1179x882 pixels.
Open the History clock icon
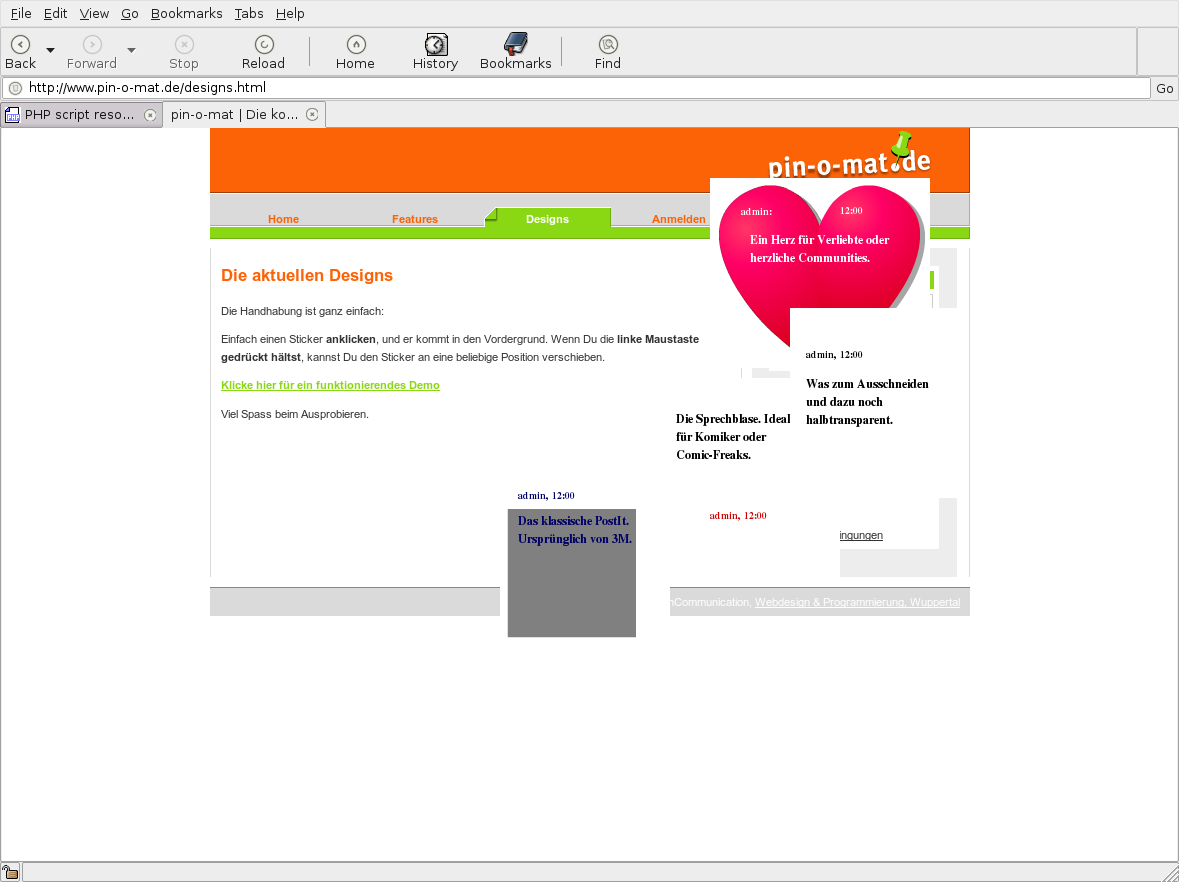click(x=435, y=44)
